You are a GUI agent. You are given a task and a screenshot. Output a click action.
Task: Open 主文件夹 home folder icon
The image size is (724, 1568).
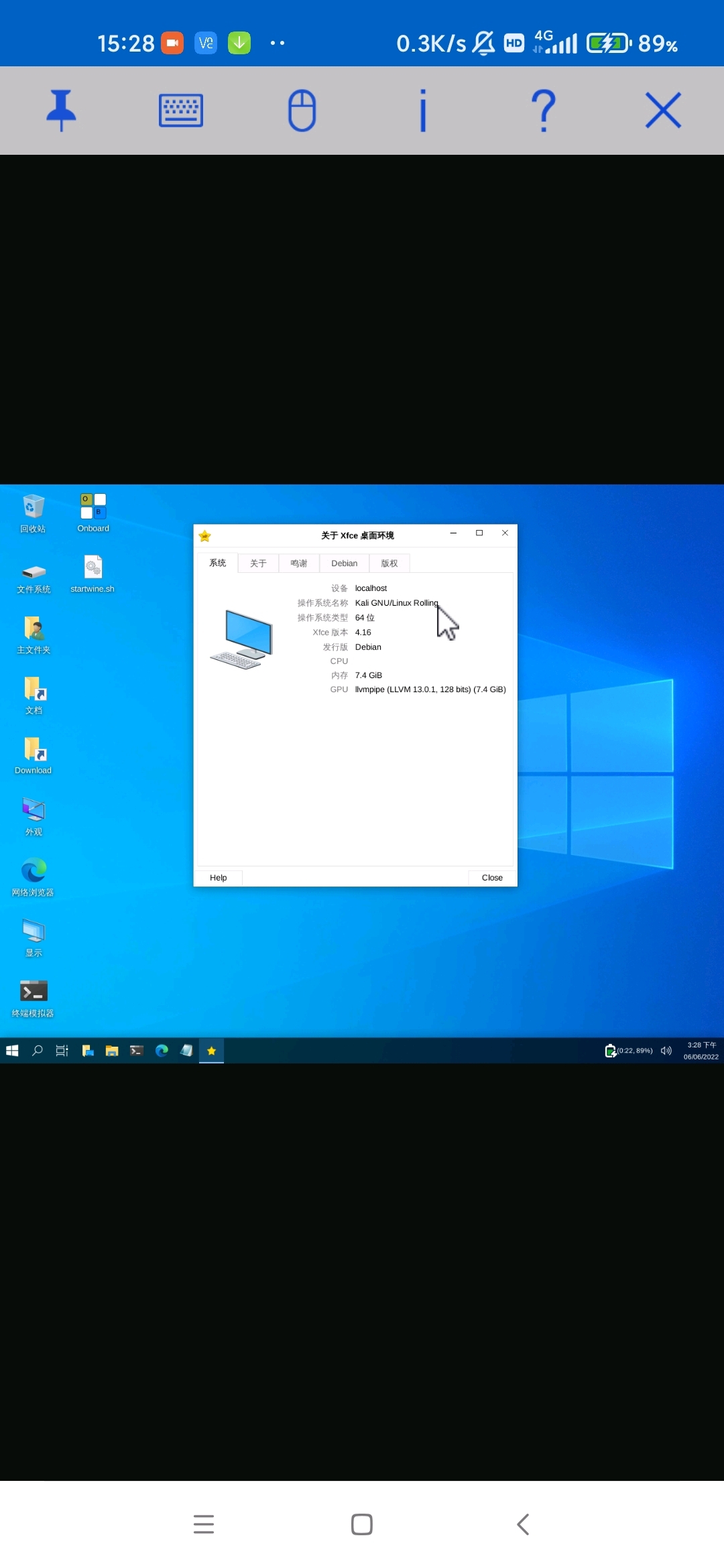coord(34,635)
